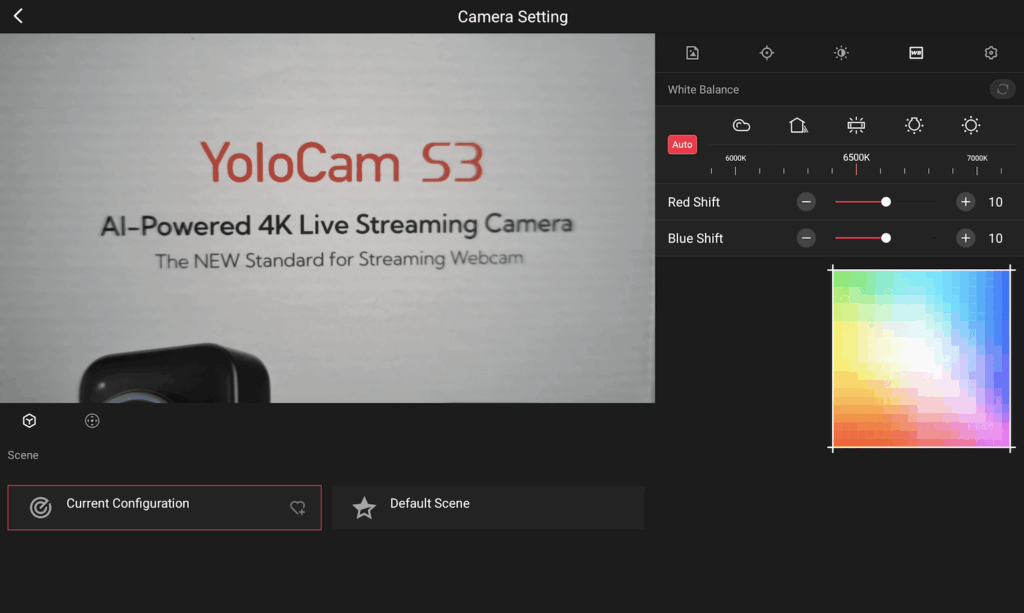1024x613 pixels.
Task: Decrease Blue Shift with minus button
Action: (x=806, y=238)
